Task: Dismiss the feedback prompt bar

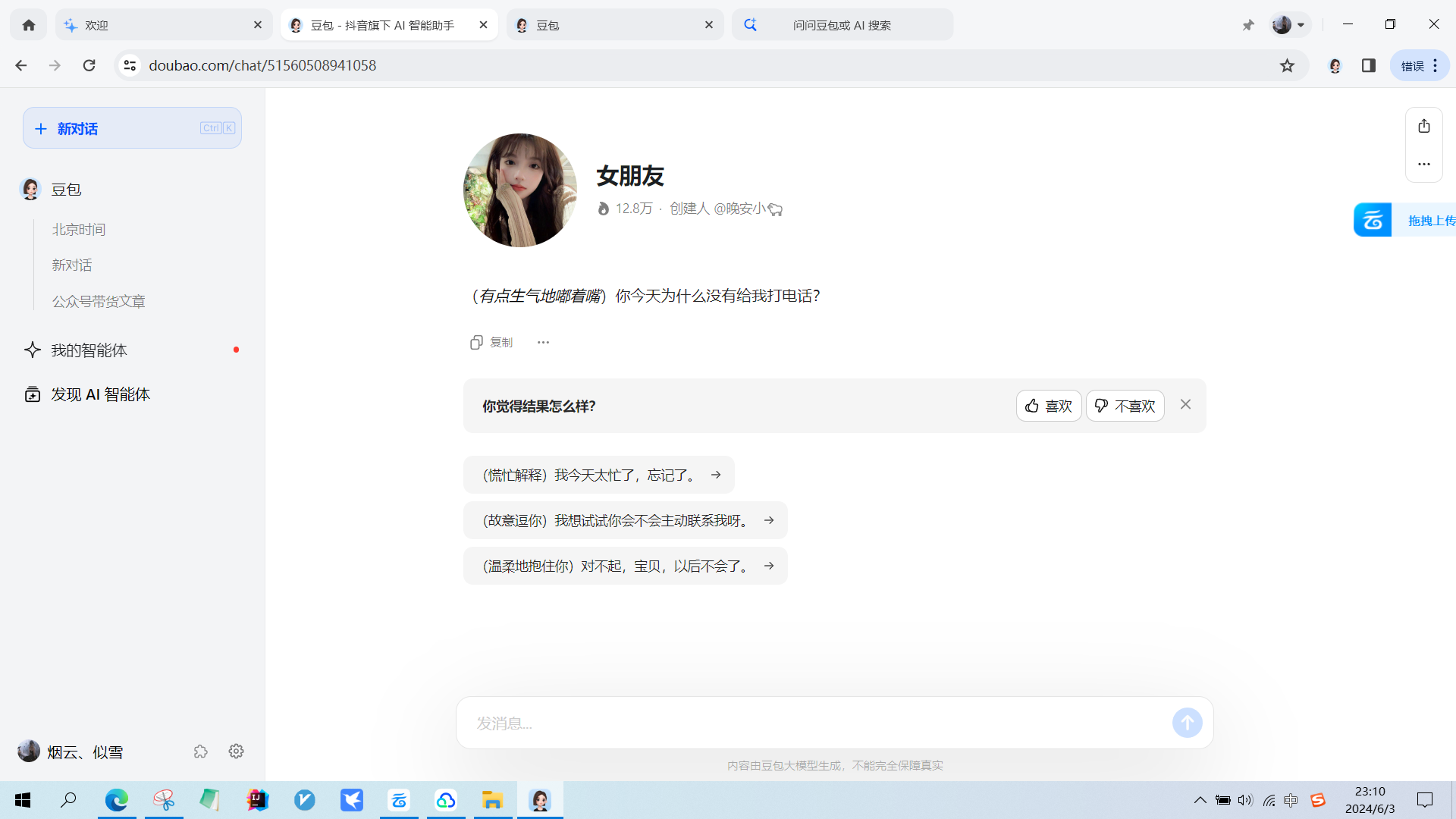Action: point(1185,404)
